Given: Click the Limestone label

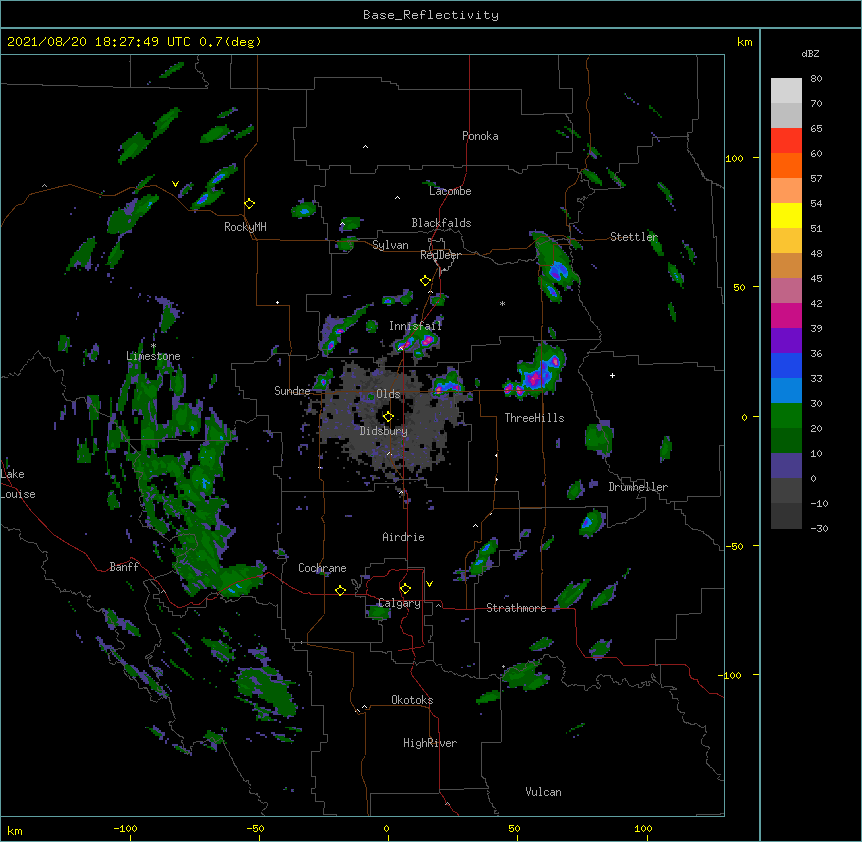Looking at the screenshot, I should coord(153,356).
